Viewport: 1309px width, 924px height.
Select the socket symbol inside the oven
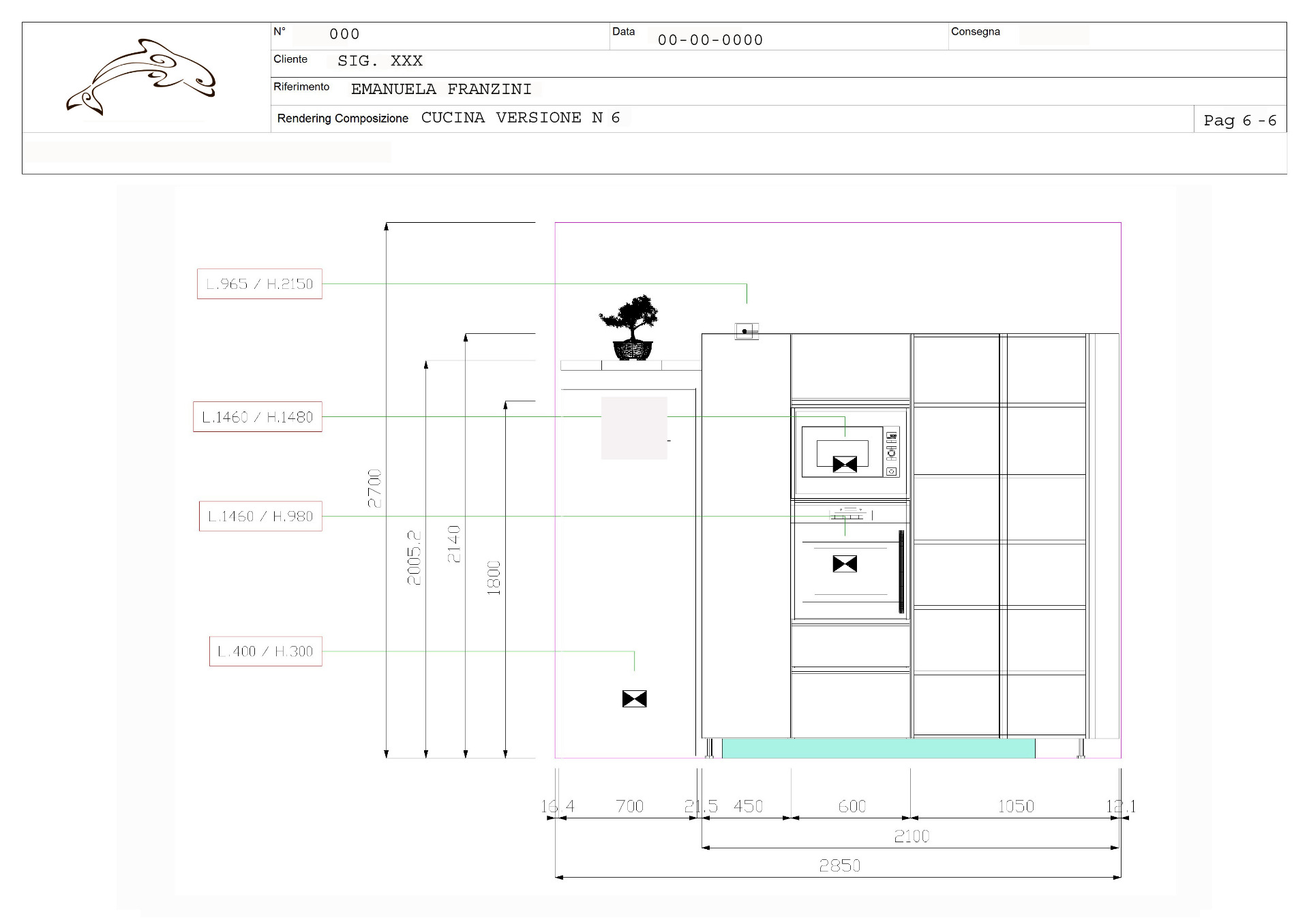click(x=845, y=564)
